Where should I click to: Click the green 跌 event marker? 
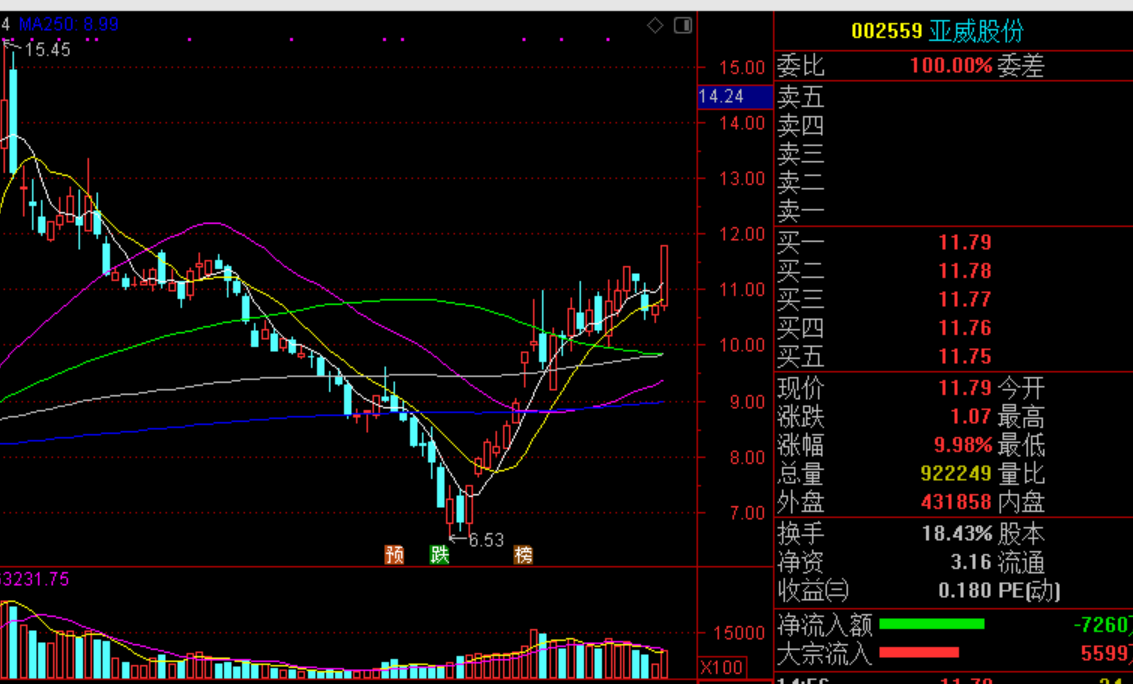click(439, 554)
